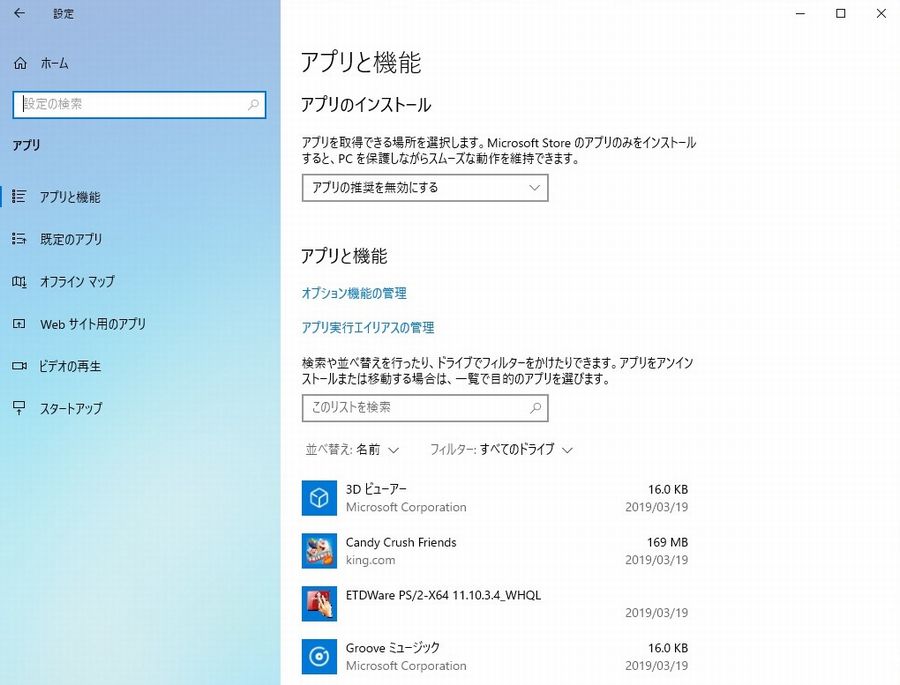Viewport: 900px width, 685px height.
Task: Click king.com publisher text
Action: (x=370, y=560)
